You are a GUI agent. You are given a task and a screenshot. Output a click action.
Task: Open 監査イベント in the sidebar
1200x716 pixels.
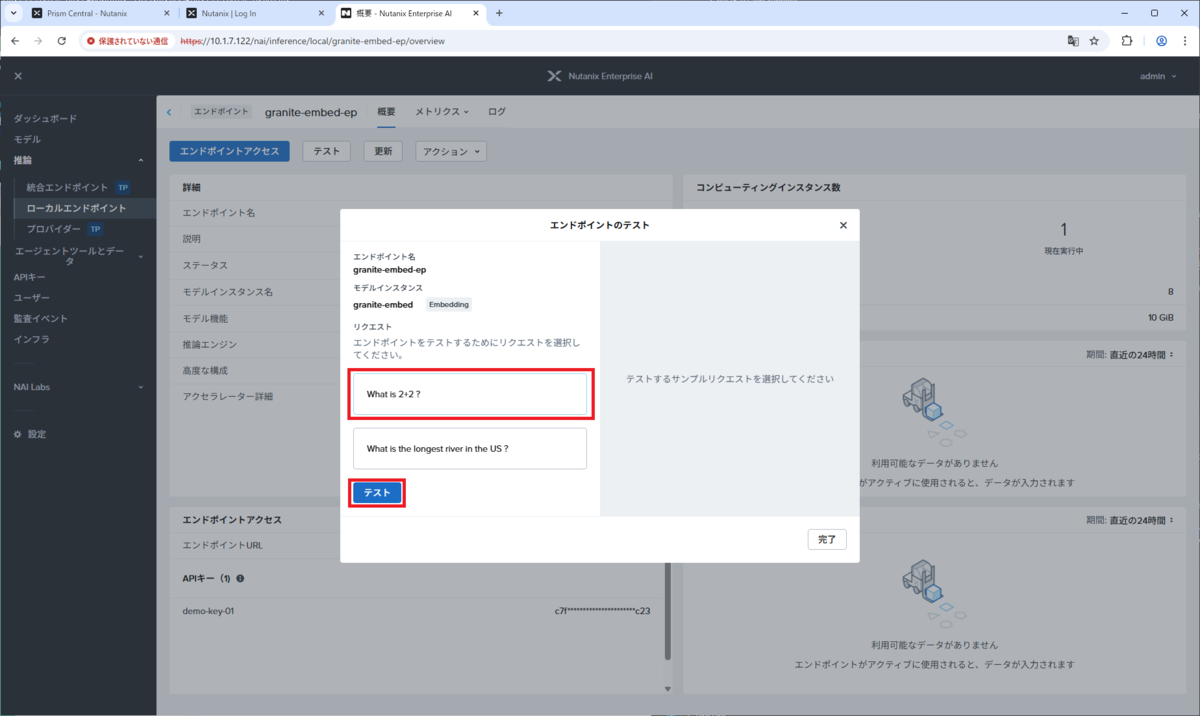coord(41,319)
